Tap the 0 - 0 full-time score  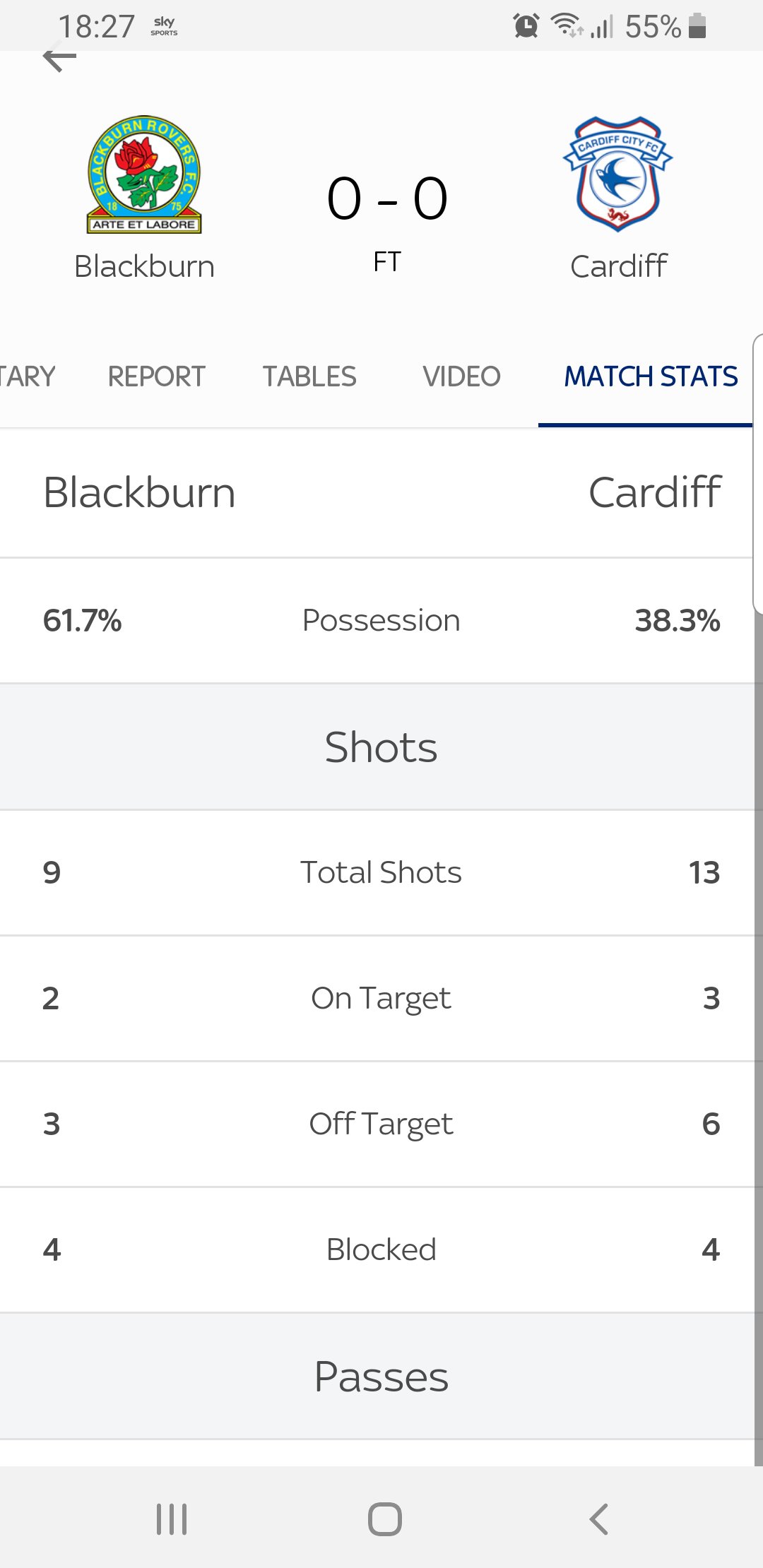[x=387, y=198]
